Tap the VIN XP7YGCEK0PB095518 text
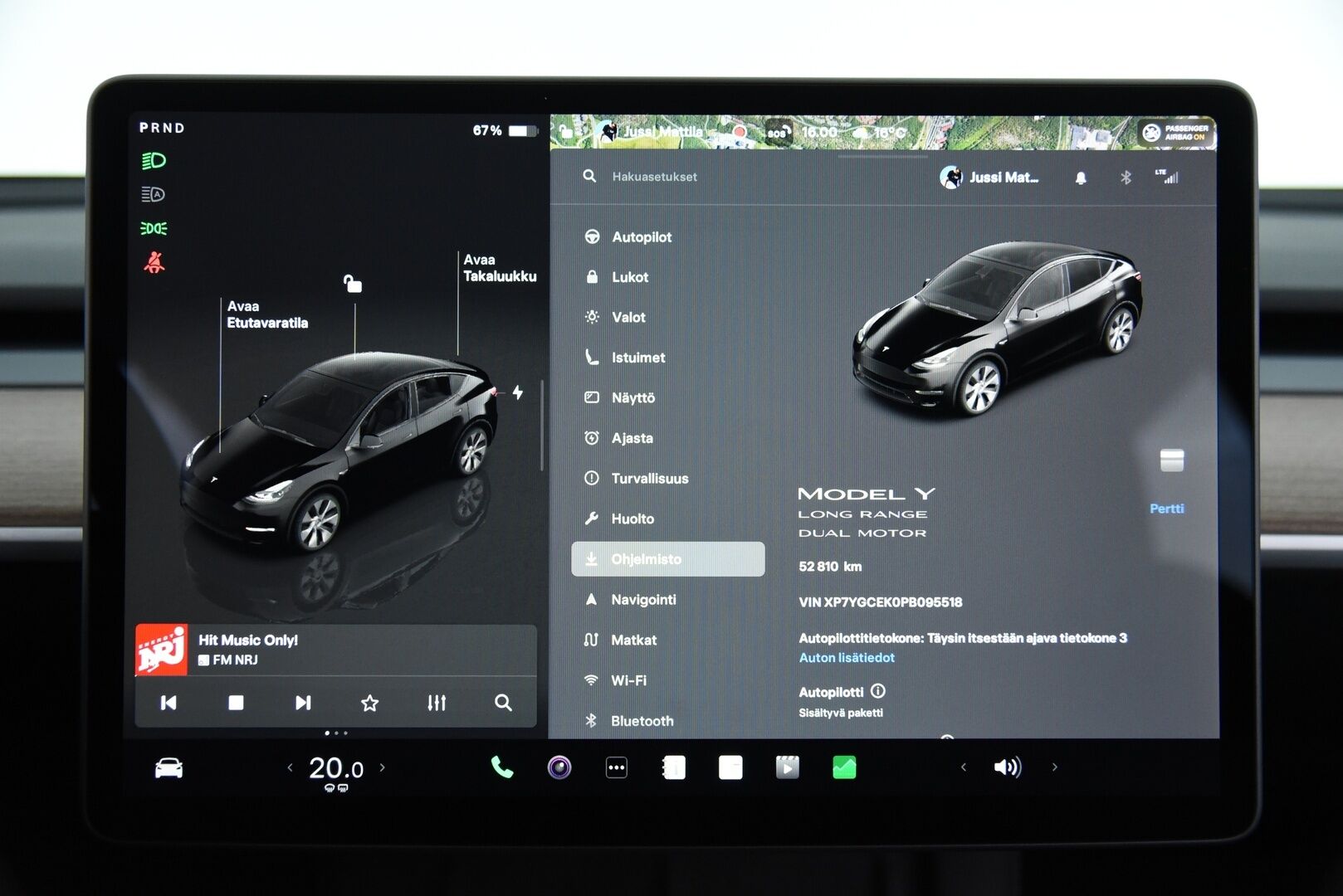The image size is (1343, 896). point(881,602)
